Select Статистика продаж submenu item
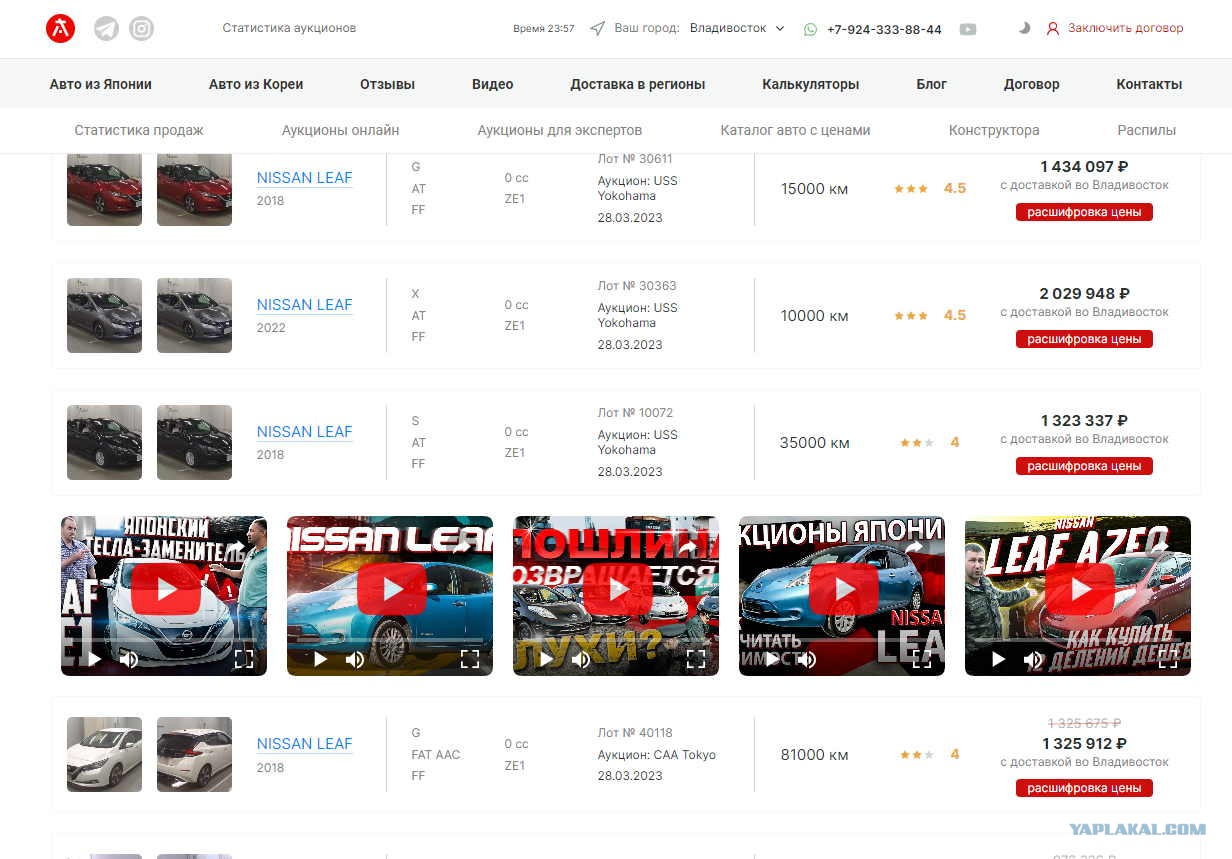1232x859 pixels. pos(139,130)
